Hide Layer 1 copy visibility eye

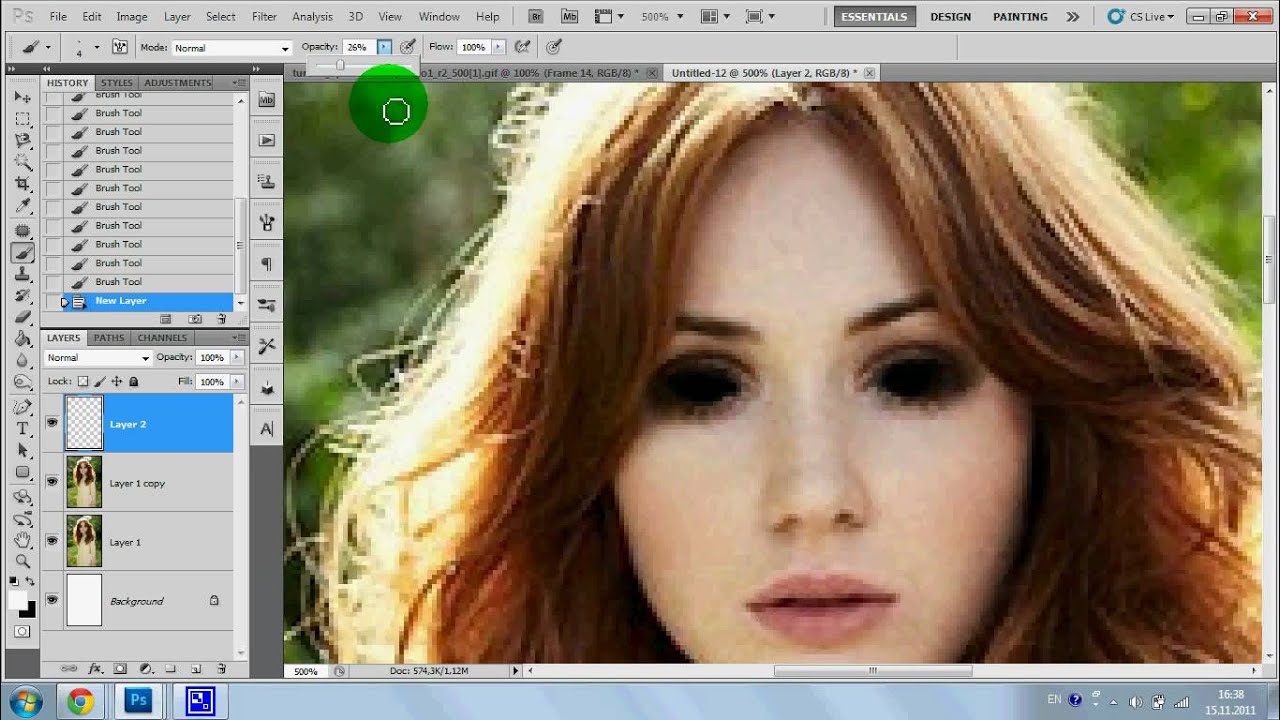pos(52,482)
